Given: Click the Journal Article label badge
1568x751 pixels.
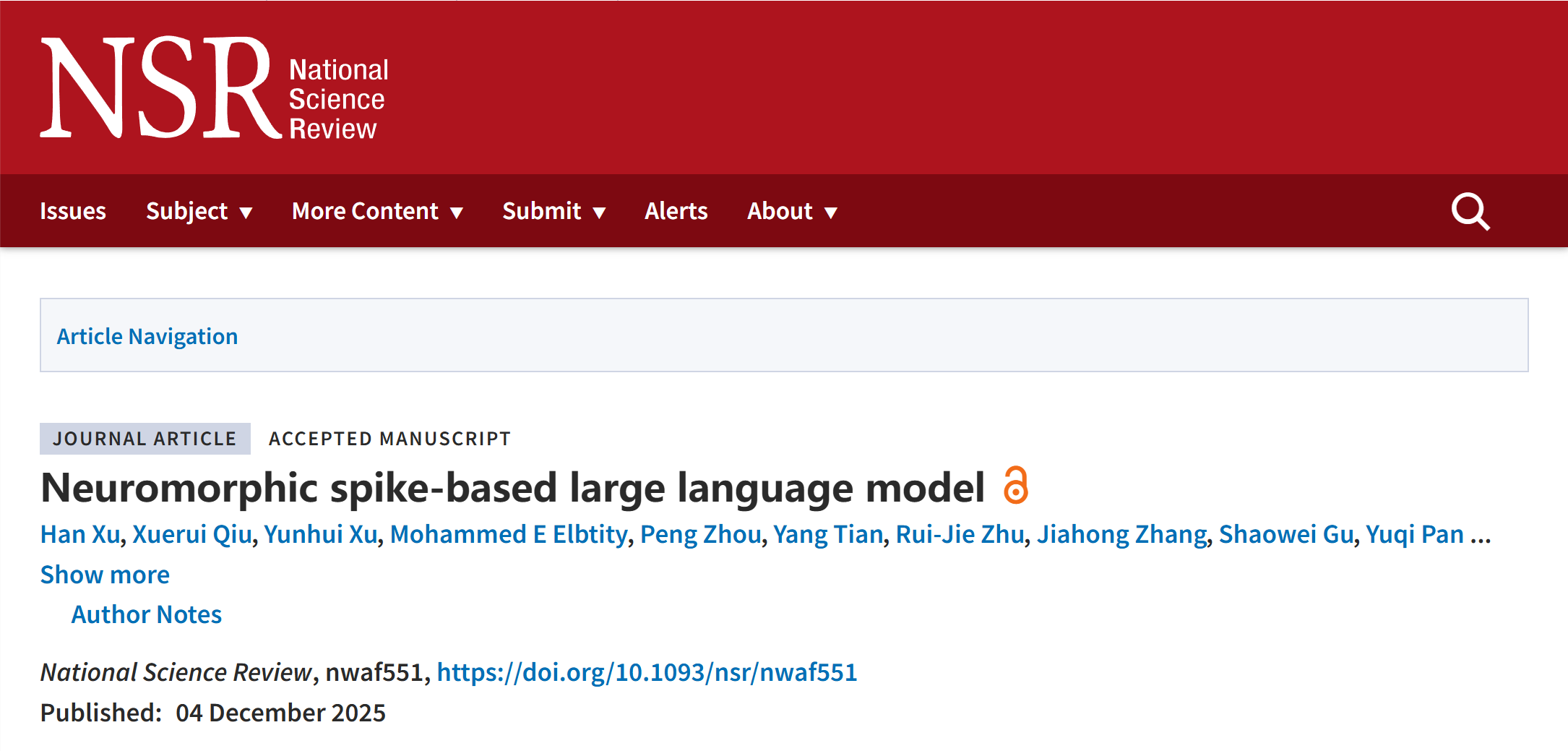Looking at the screenshot, I should pos(145,439).
